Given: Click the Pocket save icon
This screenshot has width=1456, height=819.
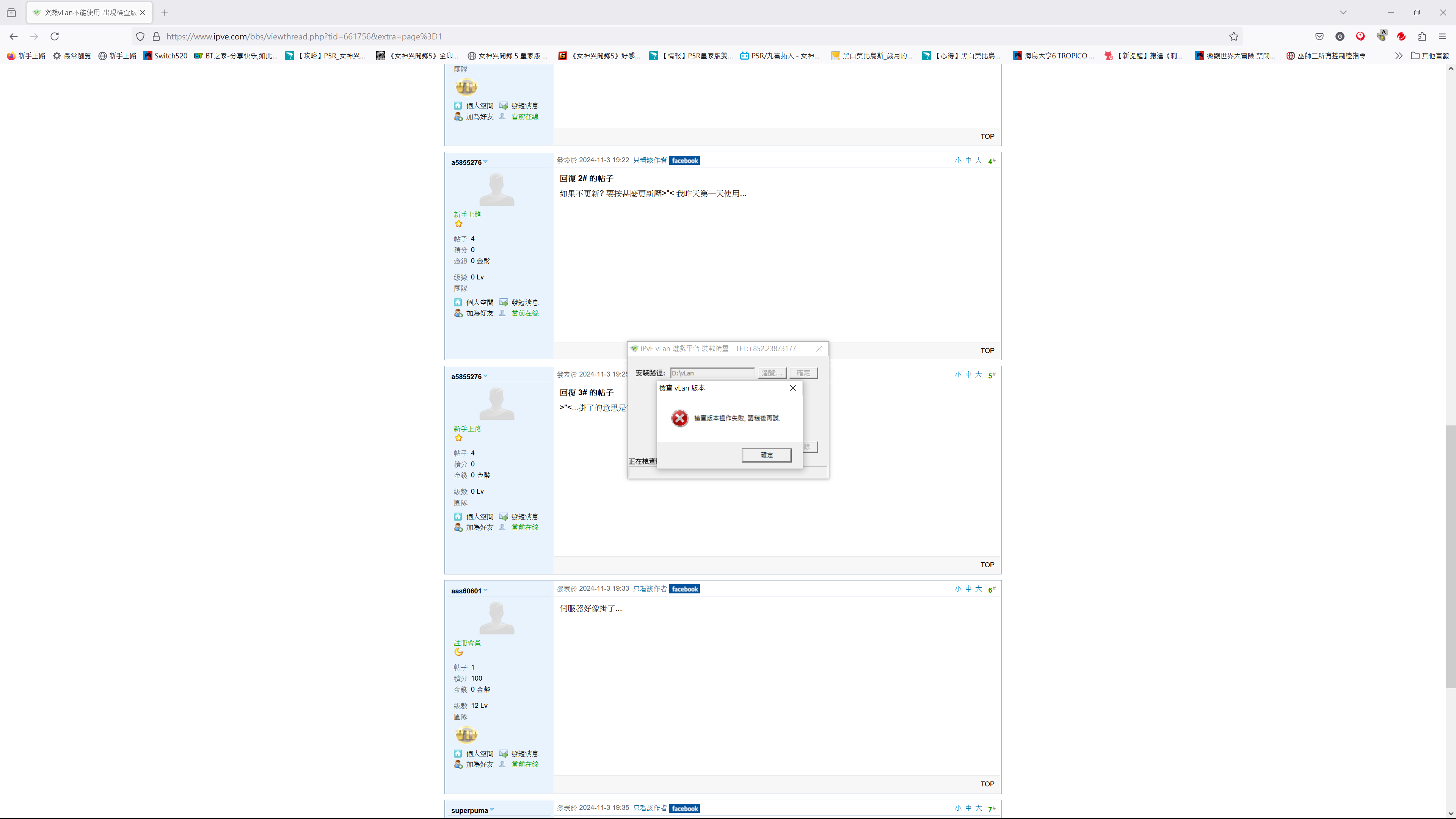Looking at the screenshot, I should click(x=1319, y=36).
